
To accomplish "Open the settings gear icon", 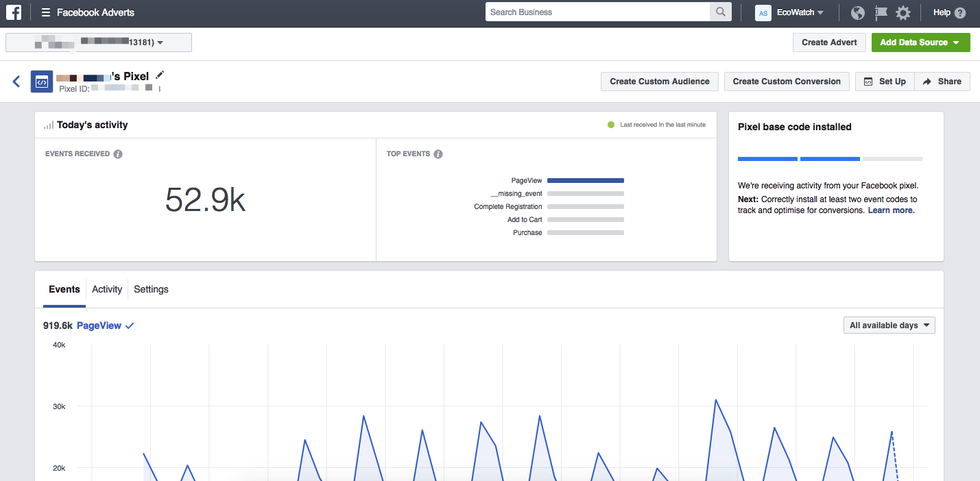I will coord(903,13).
